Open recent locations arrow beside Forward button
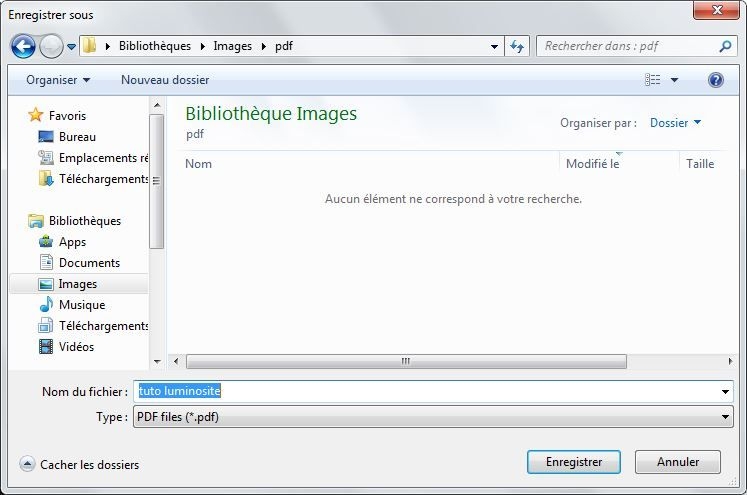The image size is (747, 495). tap(71, 47)
